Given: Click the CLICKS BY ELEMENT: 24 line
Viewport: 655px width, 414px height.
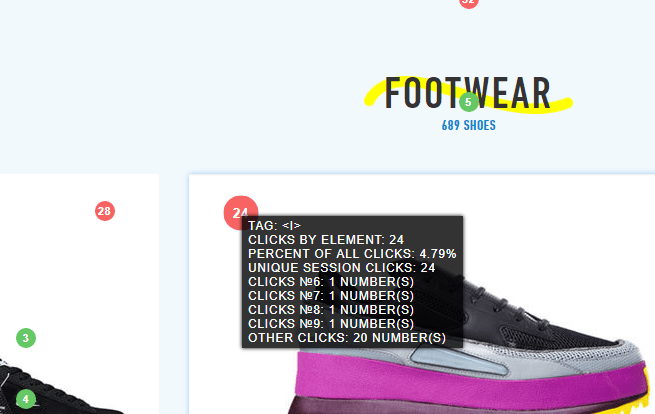Looking at the screenshot, I should tap(326, 240).
